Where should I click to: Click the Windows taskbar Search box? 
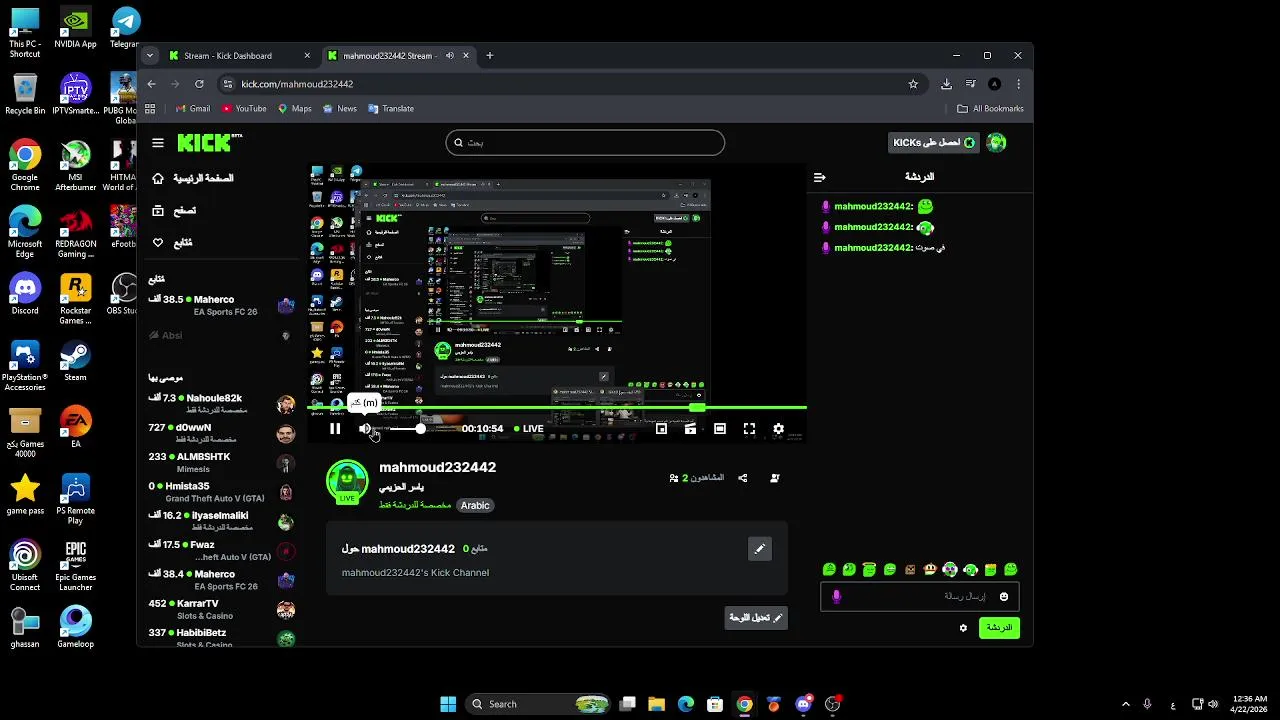pos(540,704)
